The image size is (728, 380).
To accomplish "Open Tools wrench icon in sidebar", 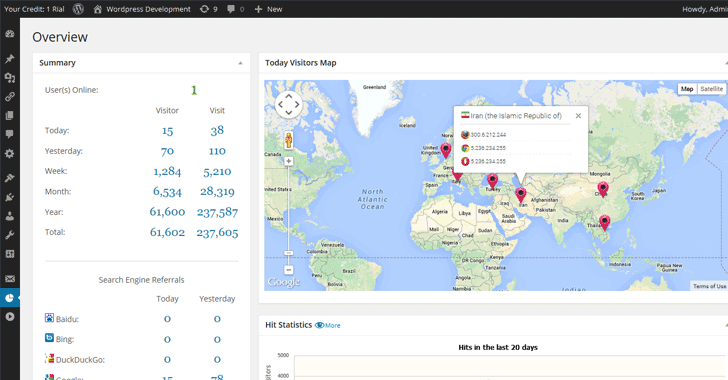I will tap(9, 235).
